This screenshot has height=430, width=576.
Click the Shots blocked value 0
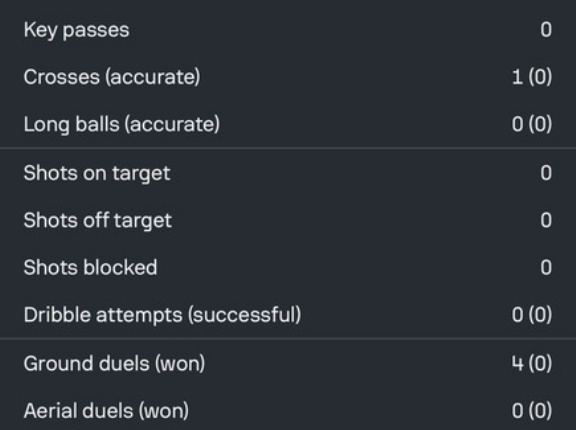[x=546, y=267]
